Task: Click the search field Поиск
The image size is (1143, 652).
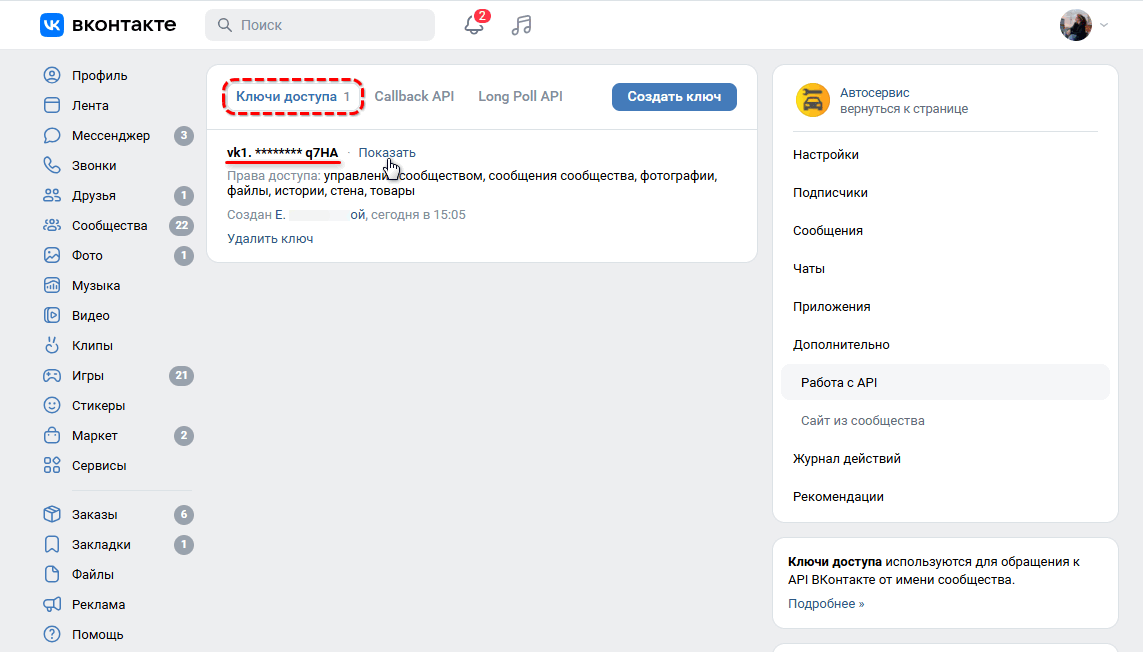Action: [x=320, y=25]
